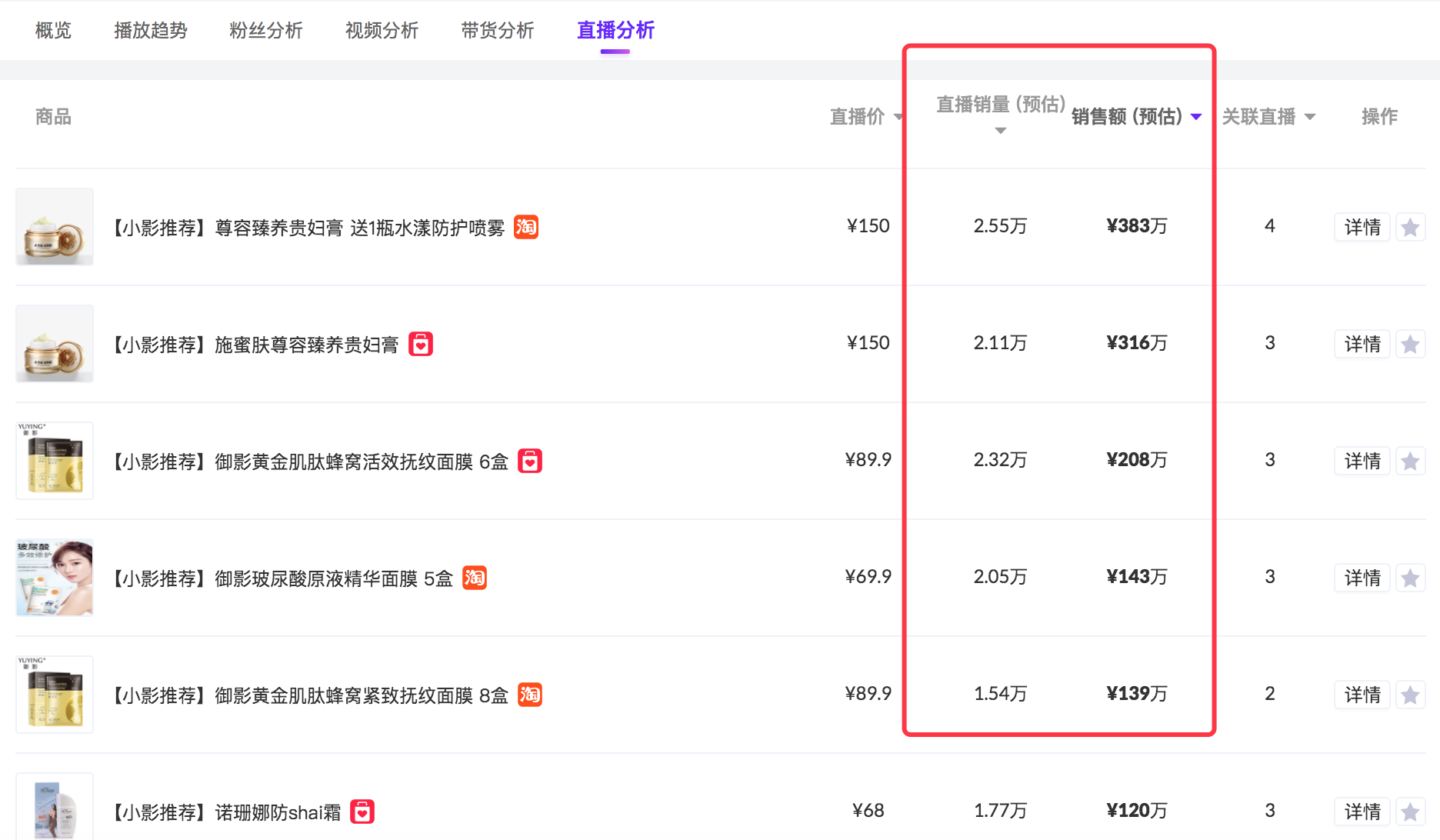Toggle star for 施蜜肤尊容臻养贵妇膏 row
The height and width of the screenshot is (840, 1440).
1410,344
